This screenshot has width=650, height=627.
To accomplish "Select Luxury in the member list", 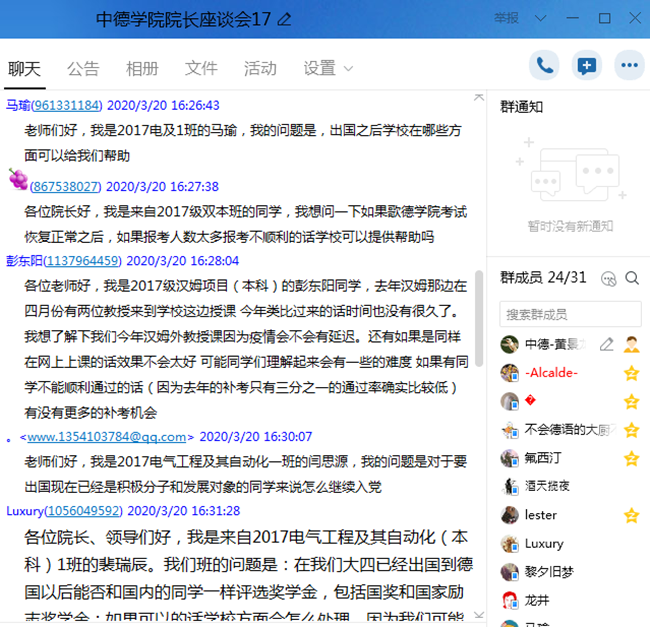I will pyautogui.click(x=543, y=544).
